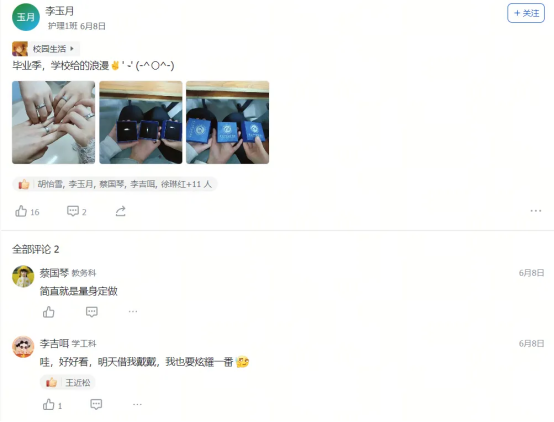Share the post using the arrow icon
Image resolution: width=554 pixels, height=422 pixels.
120,211
